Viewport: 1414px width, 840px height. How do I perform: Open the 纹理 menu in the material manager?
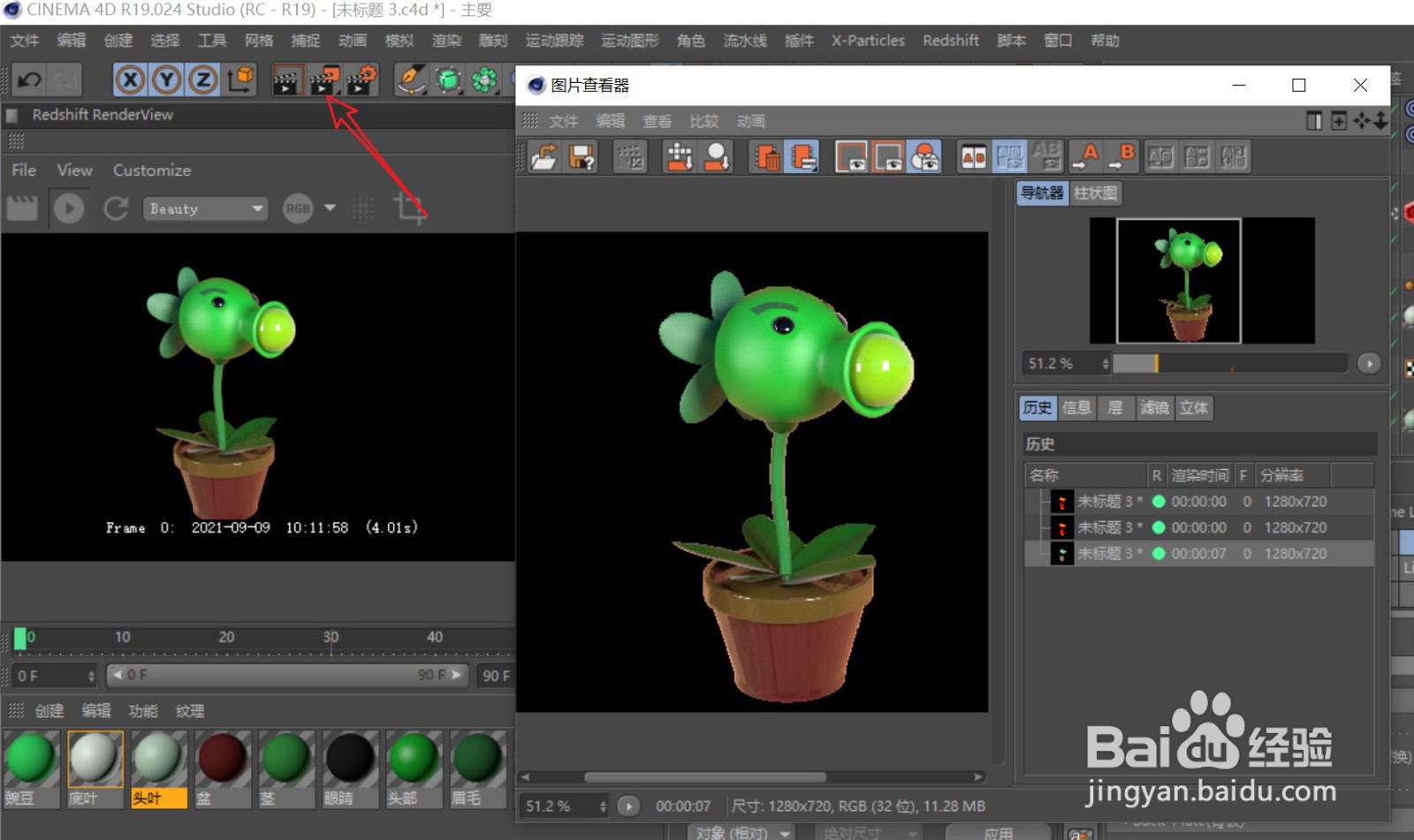point(190,711)
